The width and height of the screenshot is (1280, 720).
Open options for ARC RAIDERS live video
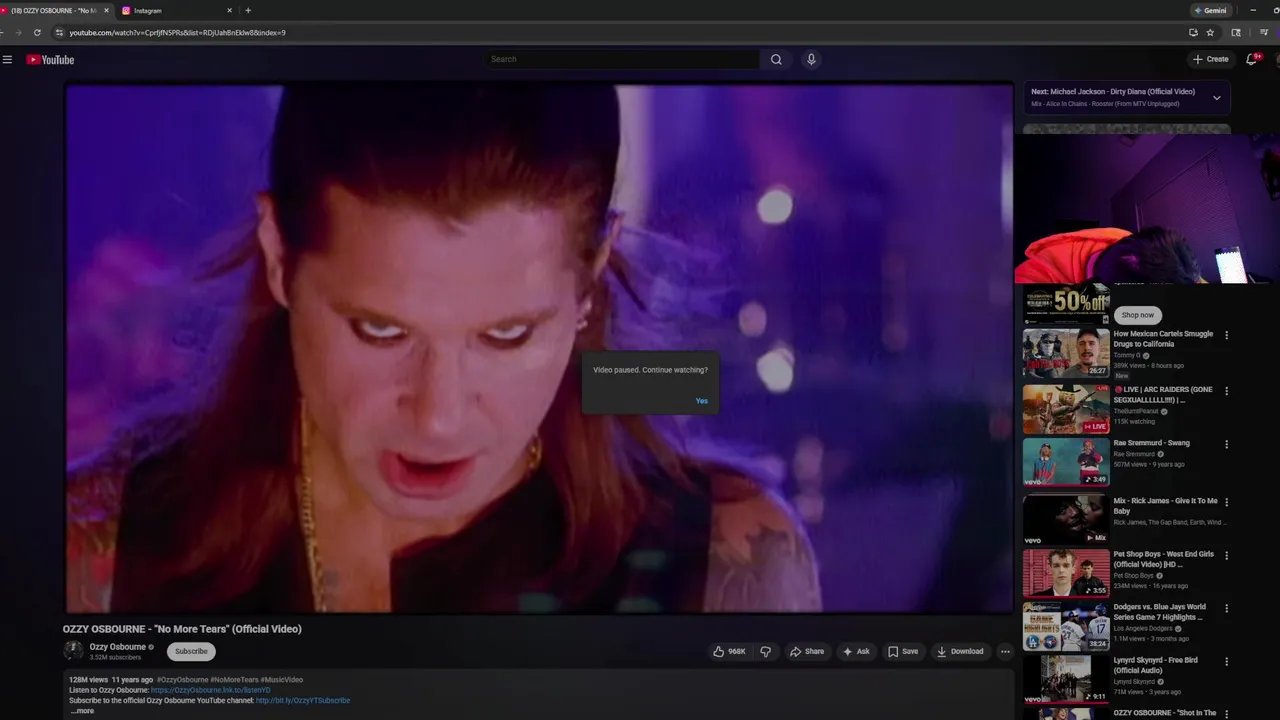(x=1226, y=391)
